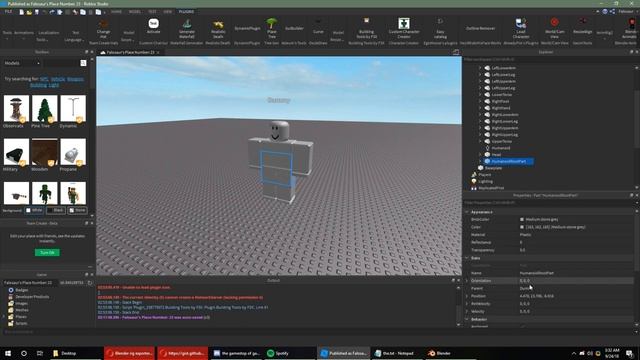Screen dimensions: 640x360
Task: Expand the LowerTorso tree node
Action: click(x=480, y=95)
